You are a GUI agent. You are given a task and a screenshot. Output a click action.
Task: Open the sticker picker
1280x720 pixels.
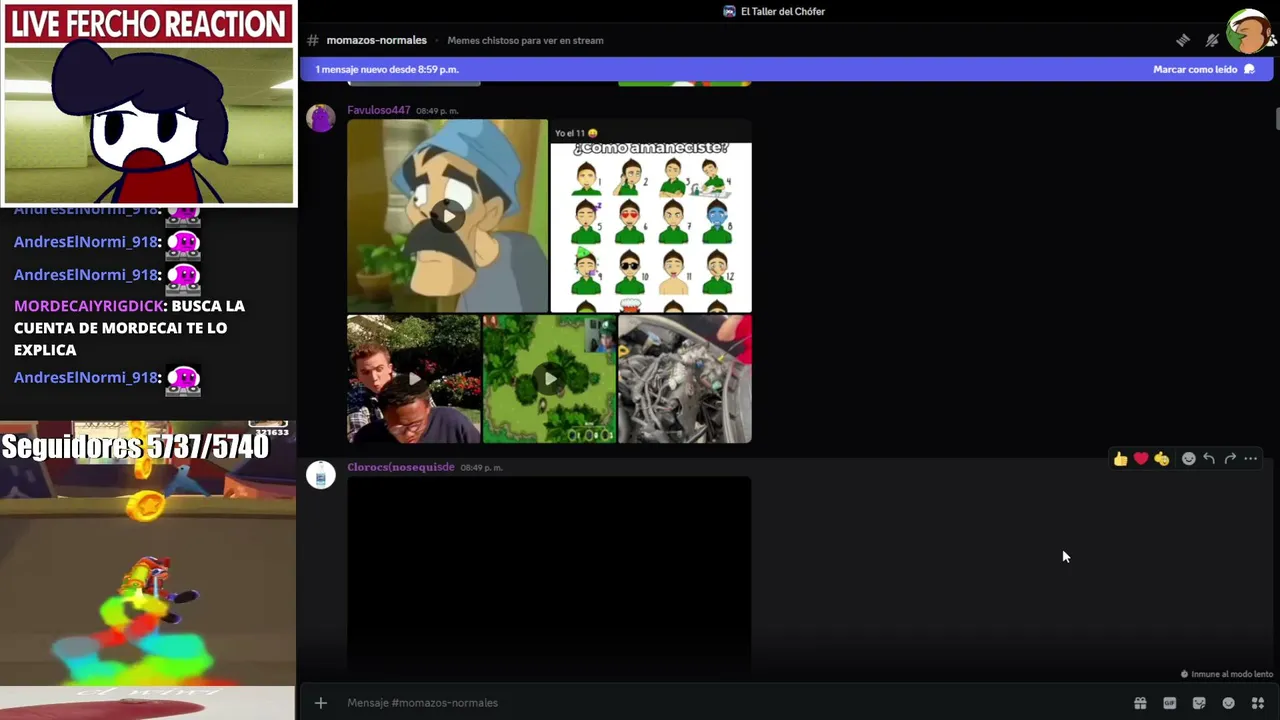1199,703
